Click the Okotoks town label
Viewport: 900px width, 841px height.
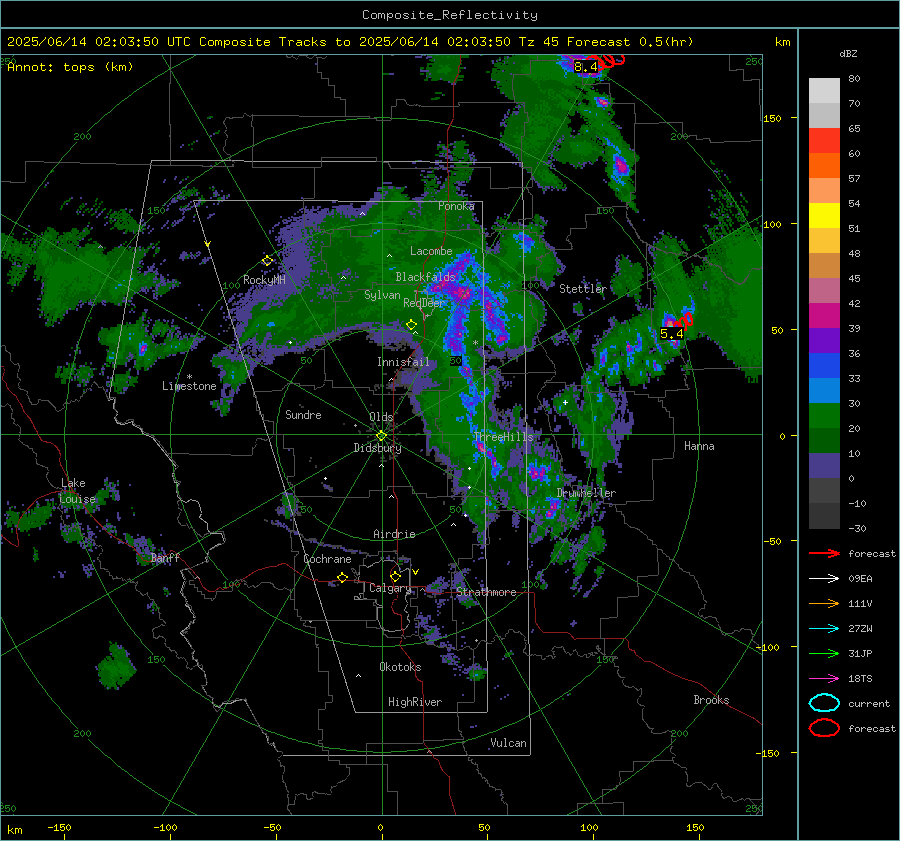pos(399,667)
